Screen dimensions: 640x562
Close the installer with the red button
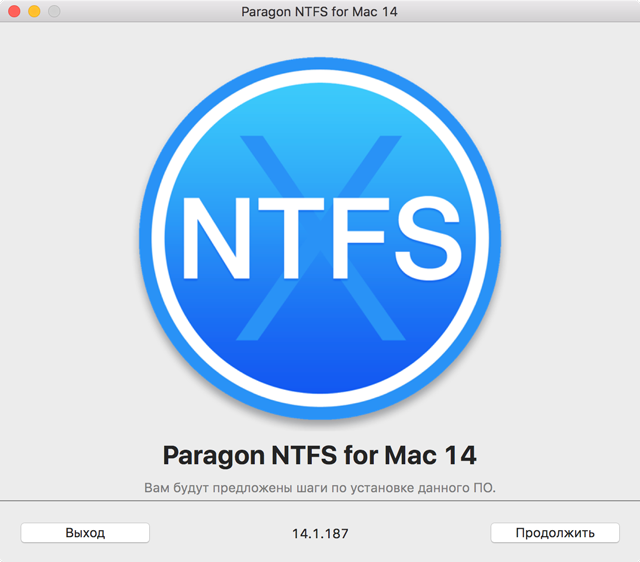click(x=14, y=11)
